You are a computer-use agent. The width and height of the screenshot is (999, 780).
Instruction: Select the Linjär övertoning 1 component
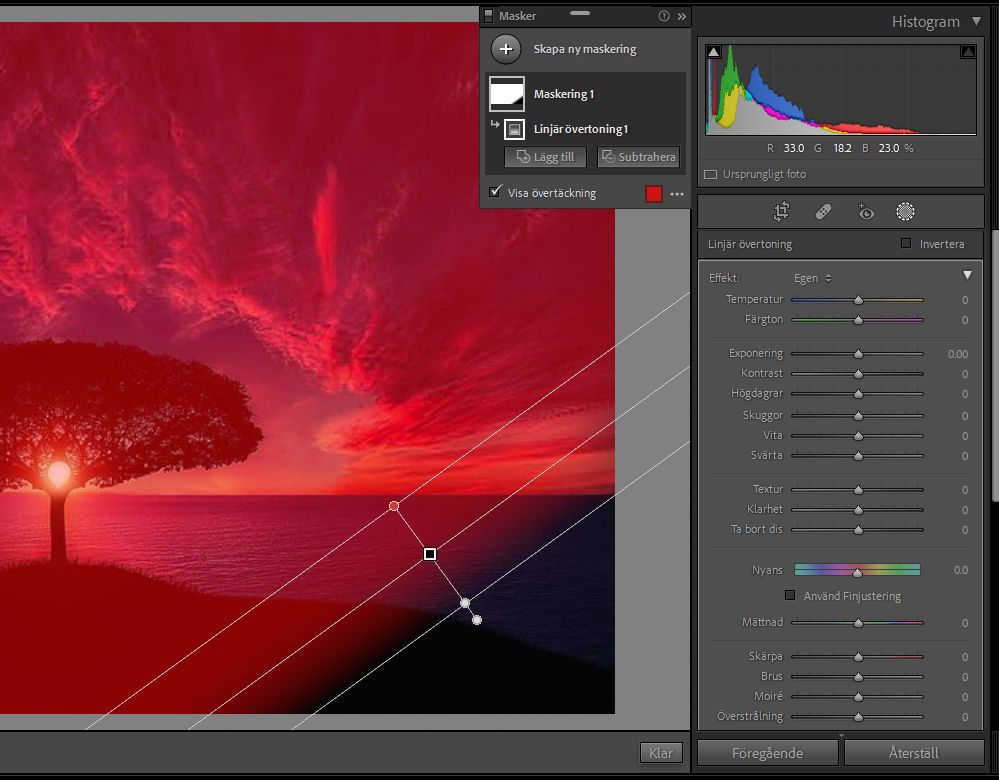pos(580,129)
